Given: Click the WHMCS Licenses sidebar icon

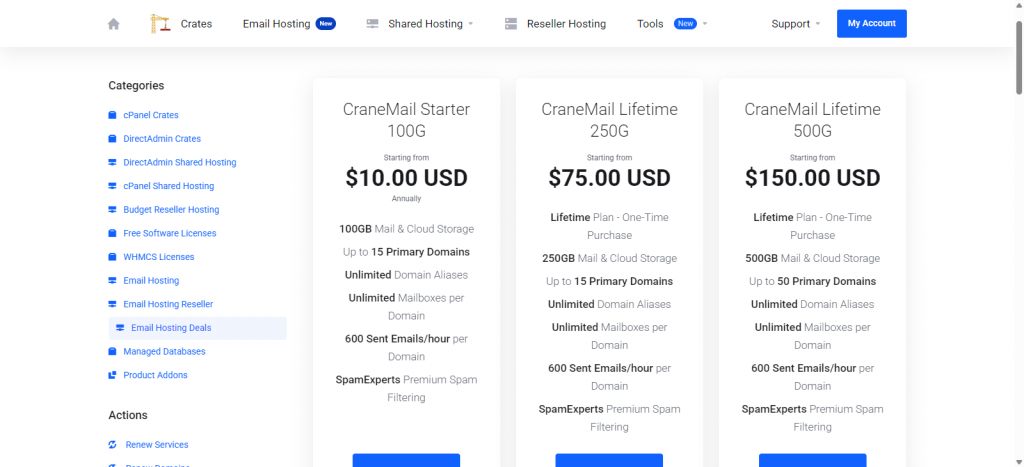Looking at the screenshot, I should tap(112, 257).
